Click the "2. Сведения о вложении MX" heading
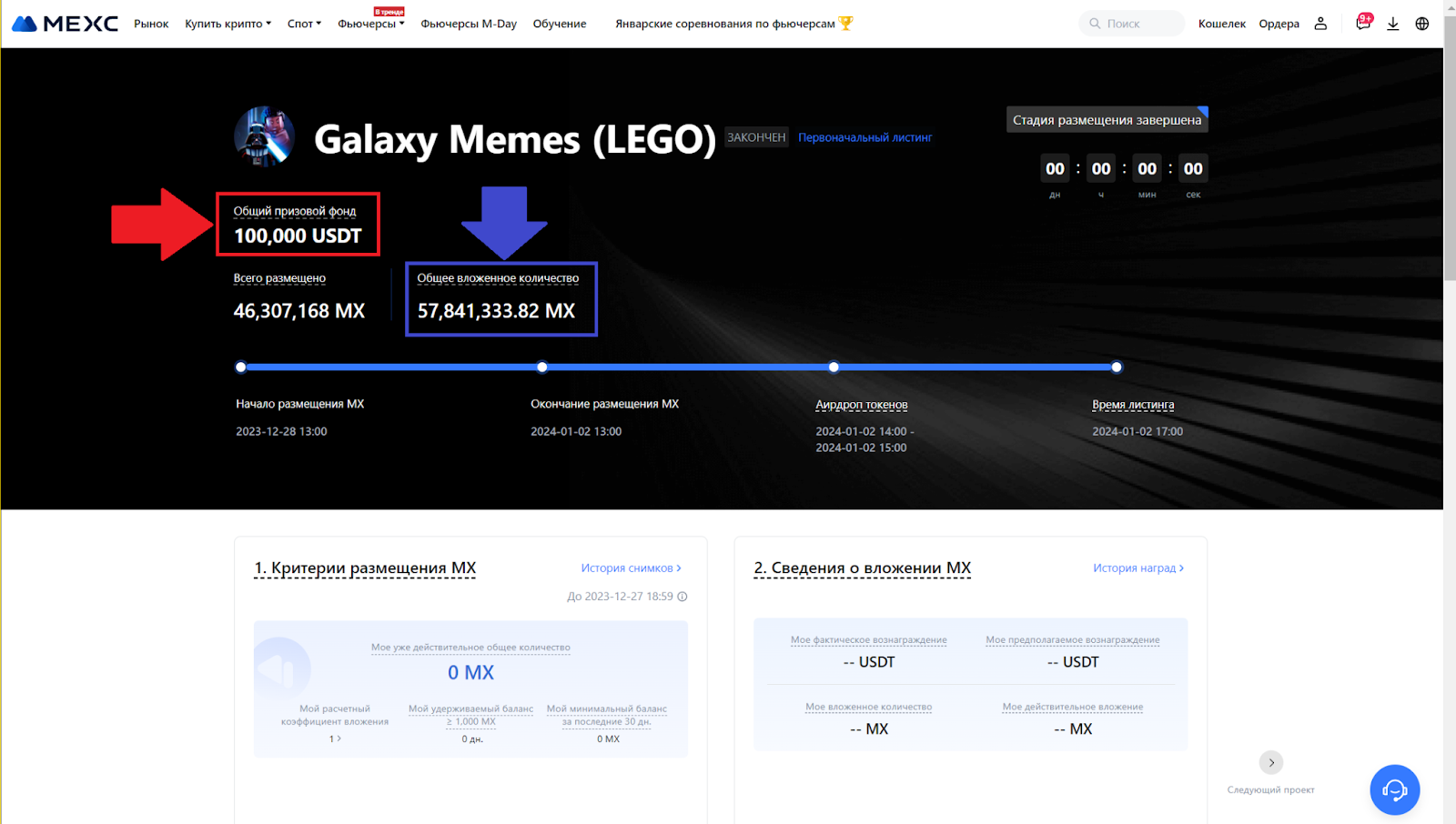Viewport: 1456px width, 824px height. click(x=863, y=568)
